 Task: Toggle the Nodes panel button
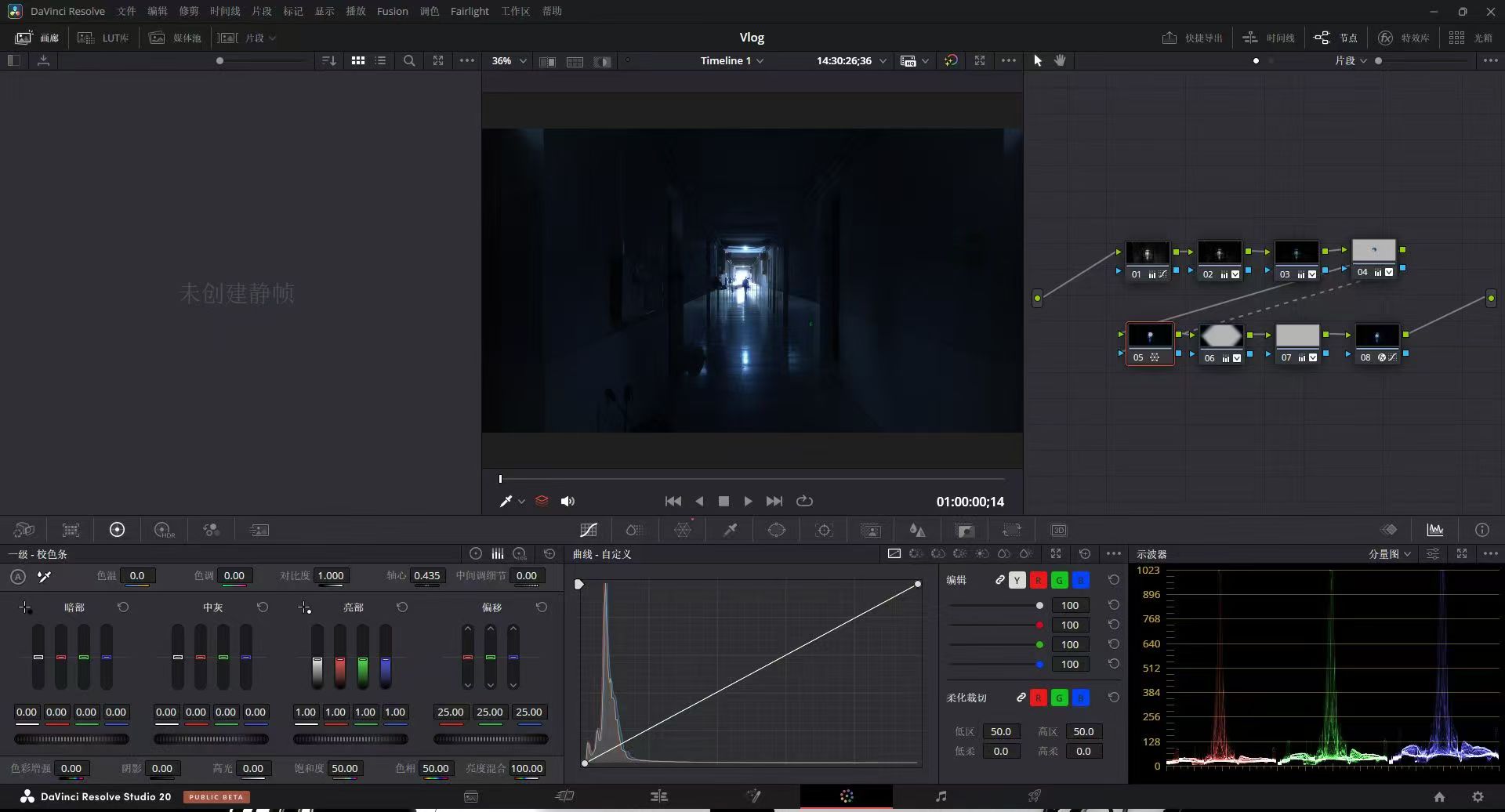[1336, 38]
